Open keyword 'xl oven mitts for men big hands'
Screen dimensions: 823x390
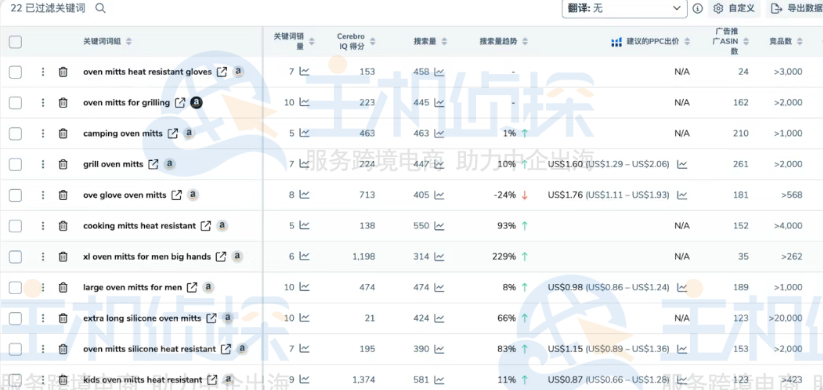point(147,257)
